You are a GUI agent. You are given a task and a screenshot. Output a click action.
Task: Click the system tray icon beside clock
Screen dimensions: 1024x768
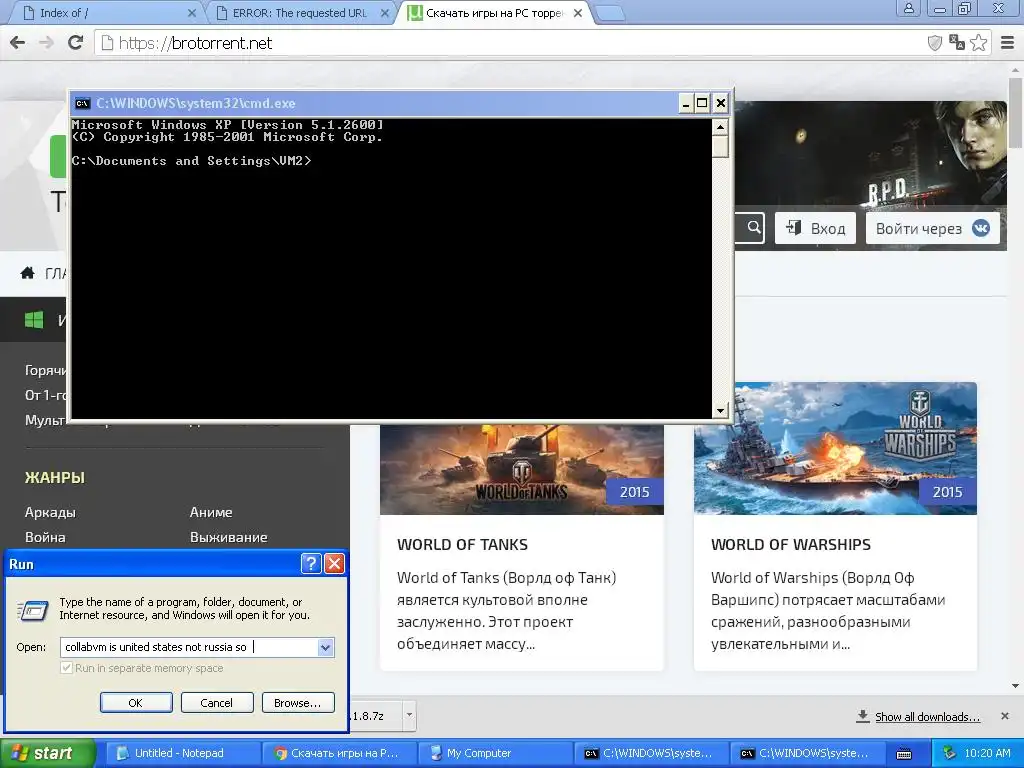pos(950,753)
